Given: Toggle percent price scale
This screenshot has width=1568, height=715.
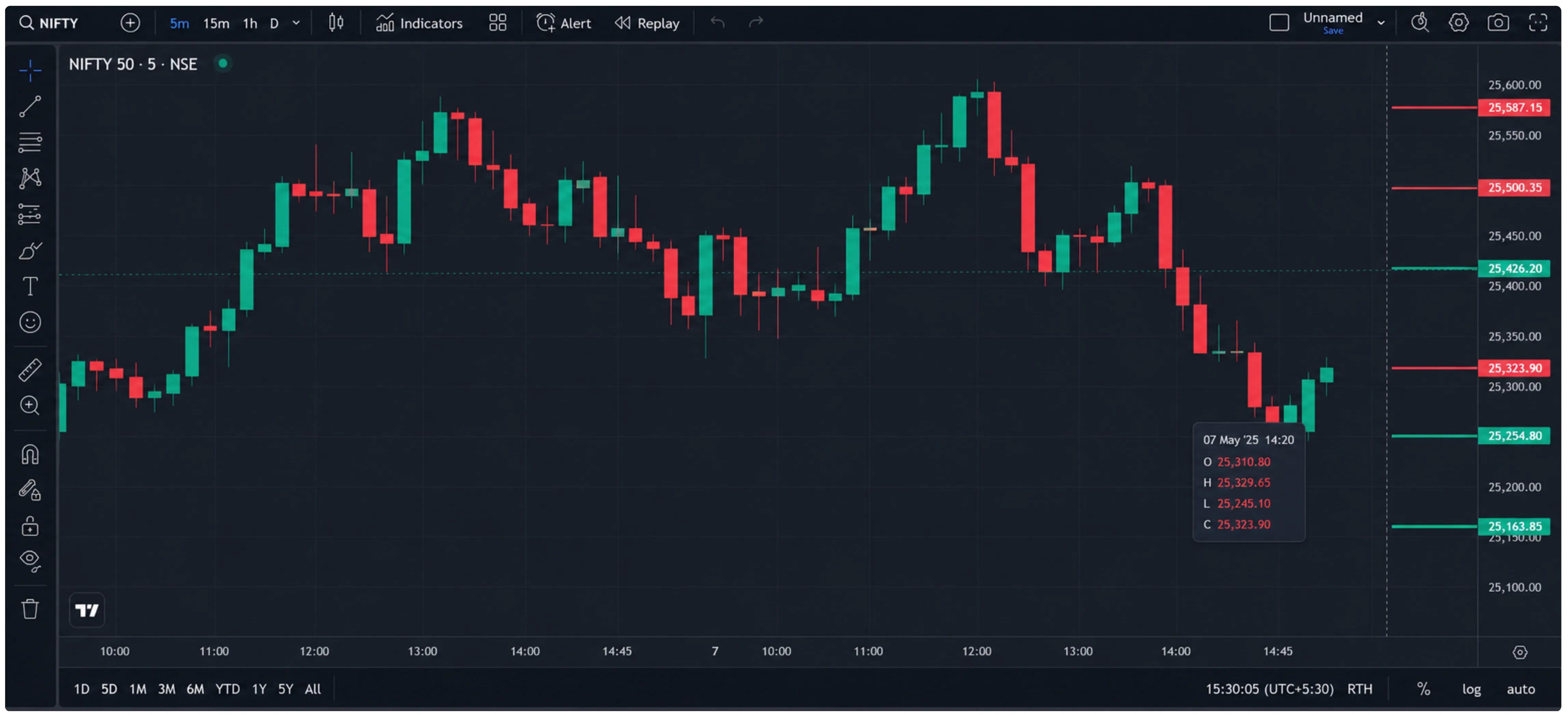Looking at the screenshot, I should coord(1423,689).
